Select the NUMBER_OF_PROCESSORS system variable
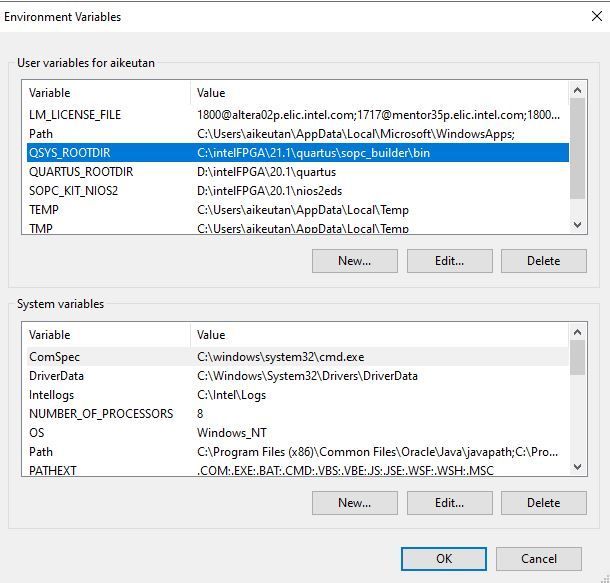This screenshot has width=610, height=583. 100,414
